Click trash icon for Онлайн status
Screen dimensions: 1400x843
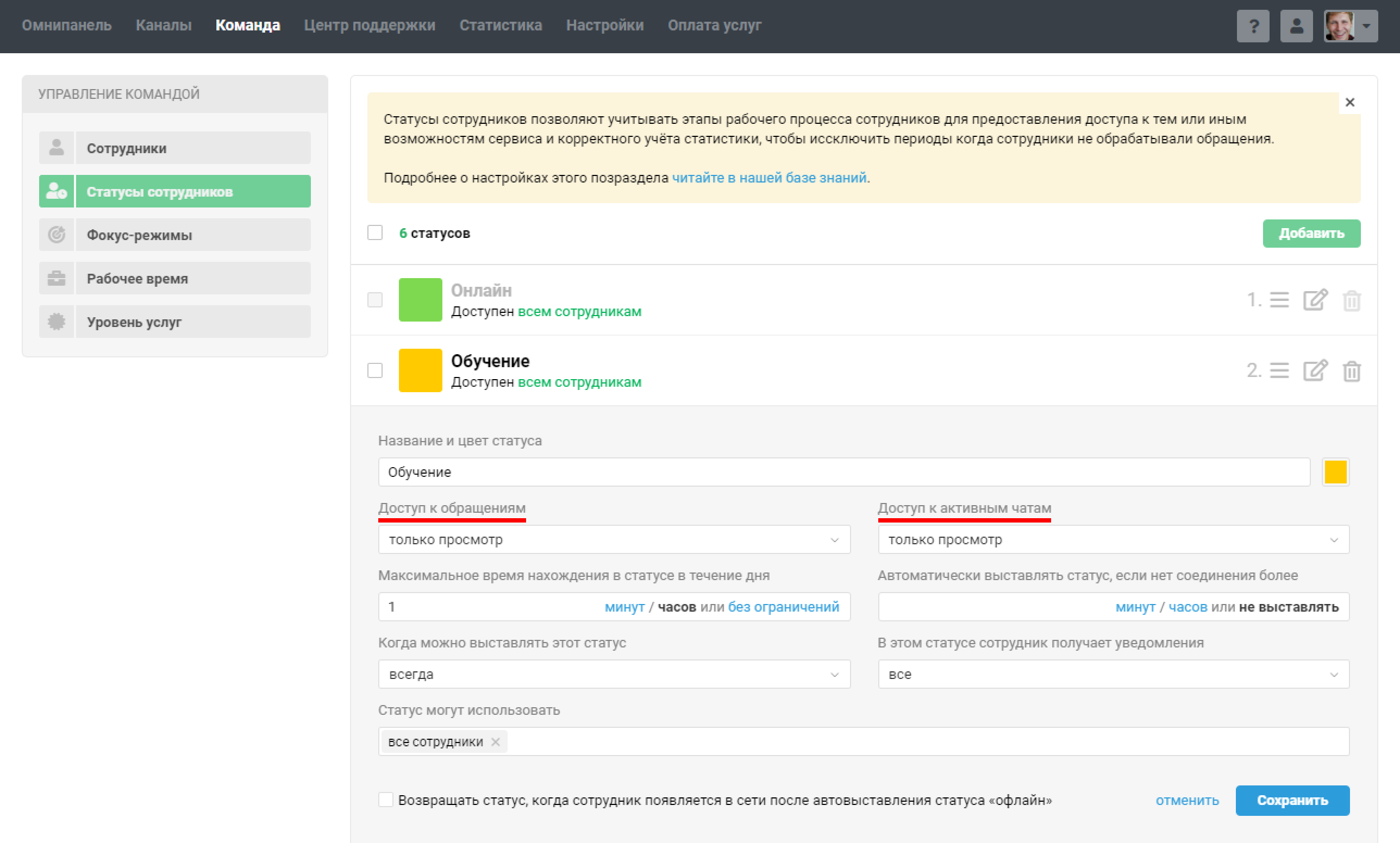1352,300
